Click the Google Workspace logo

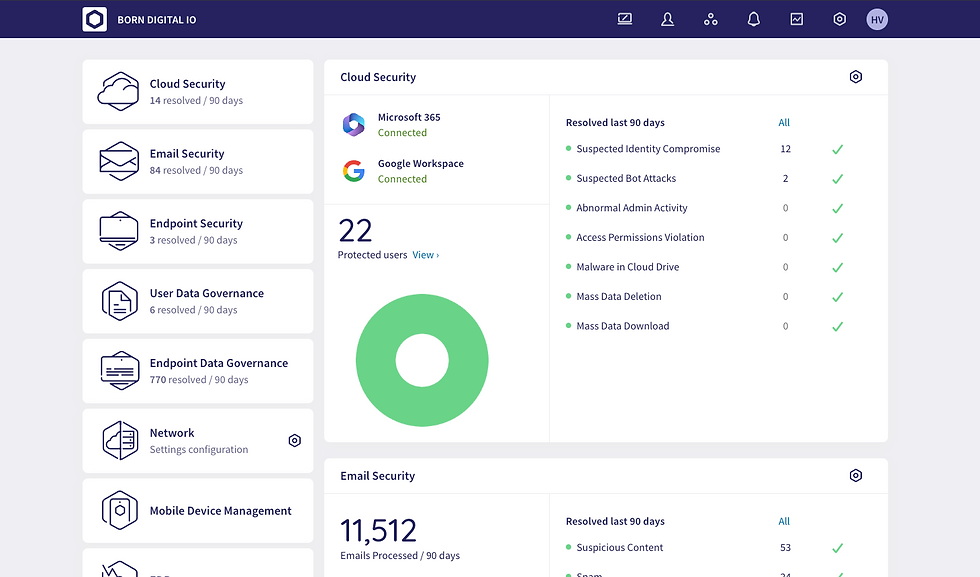[x=354, y=171]
